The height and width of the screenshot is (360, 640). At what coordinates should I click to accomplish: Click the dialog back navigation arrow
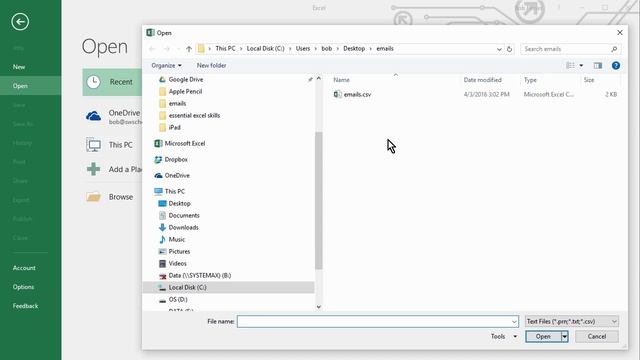[152, 49]
